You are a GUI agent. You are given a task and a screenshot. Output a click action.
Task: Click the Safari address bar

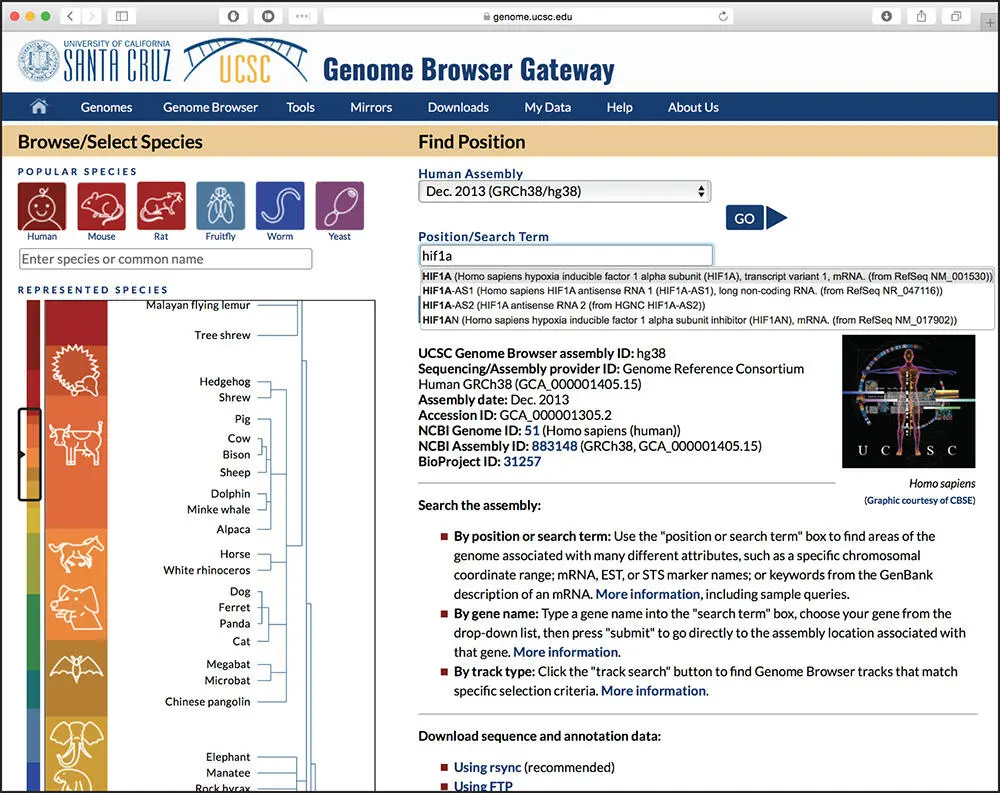pos(528,17)
